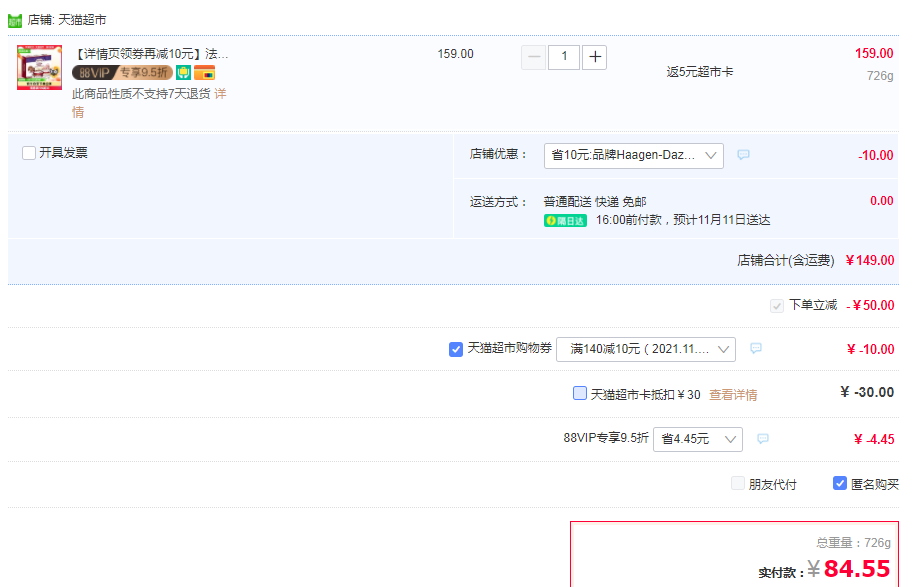Click the 总重量: 726g text
The width and height of the screenshot is (919, 587).
click(x=853, y=543)
